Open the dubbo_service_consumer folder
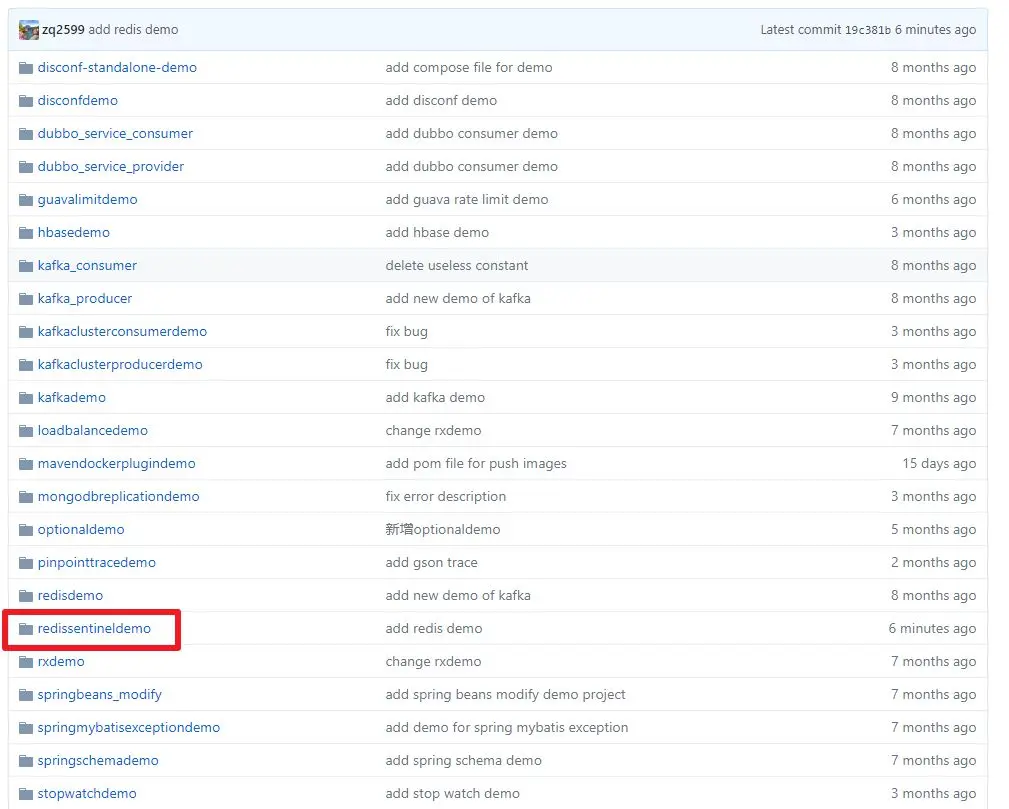Viewport: 1009px width, 809px height. [115, 133]
